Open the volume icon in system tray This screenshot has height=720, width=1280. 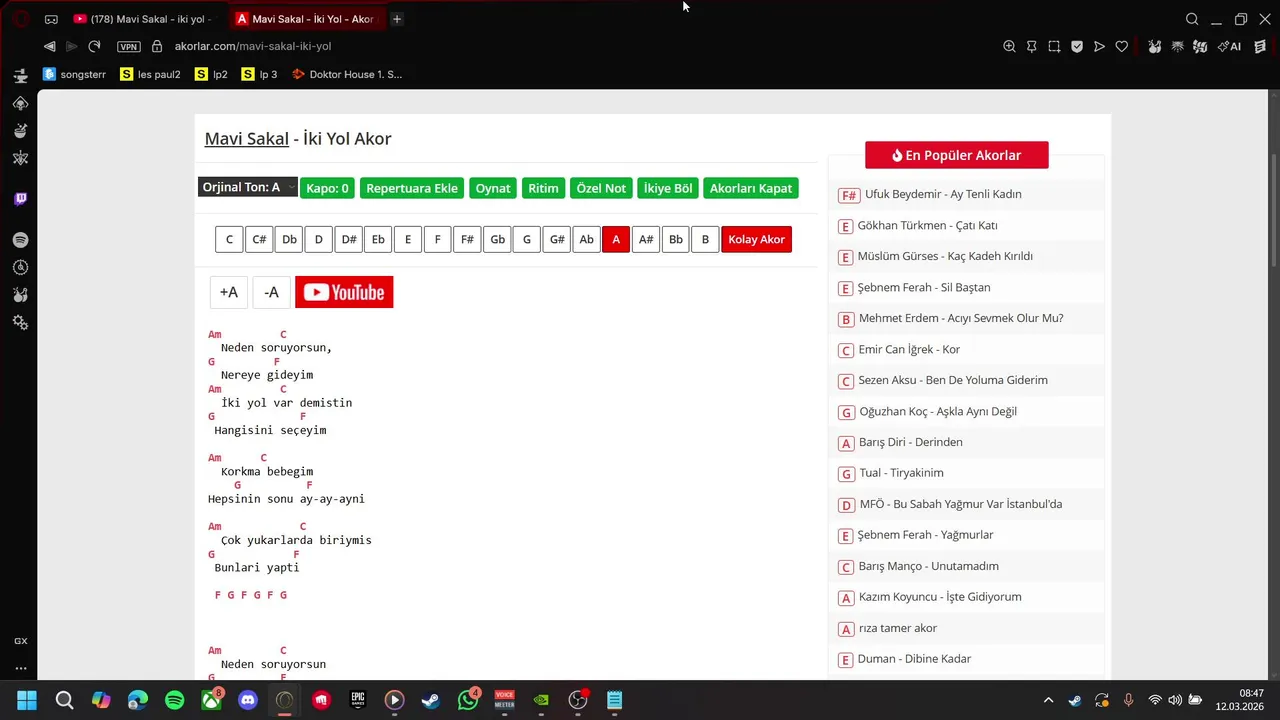click(x=1175, y=700)
